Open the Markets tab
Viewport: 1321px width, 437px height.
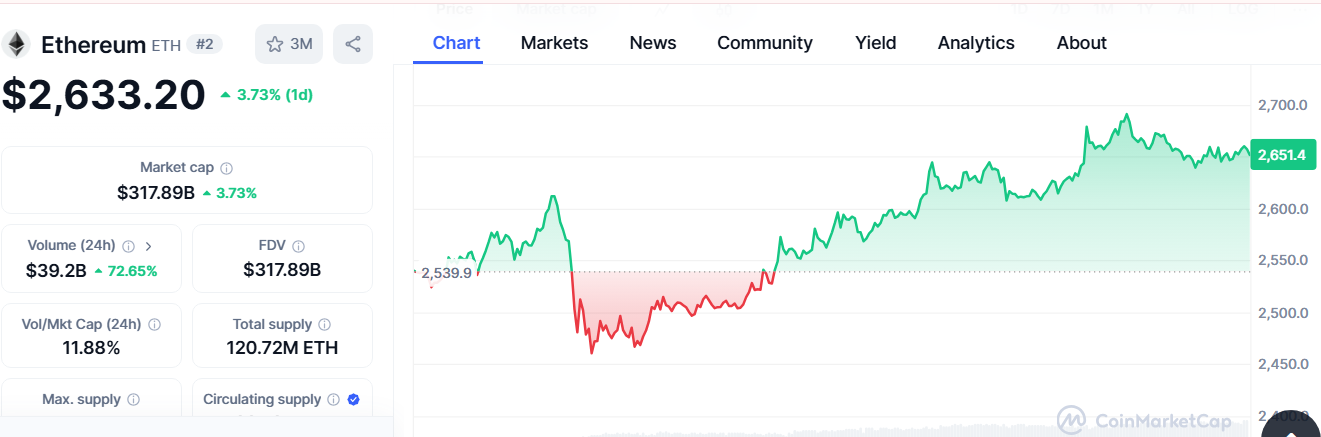(x=554, y=43)
